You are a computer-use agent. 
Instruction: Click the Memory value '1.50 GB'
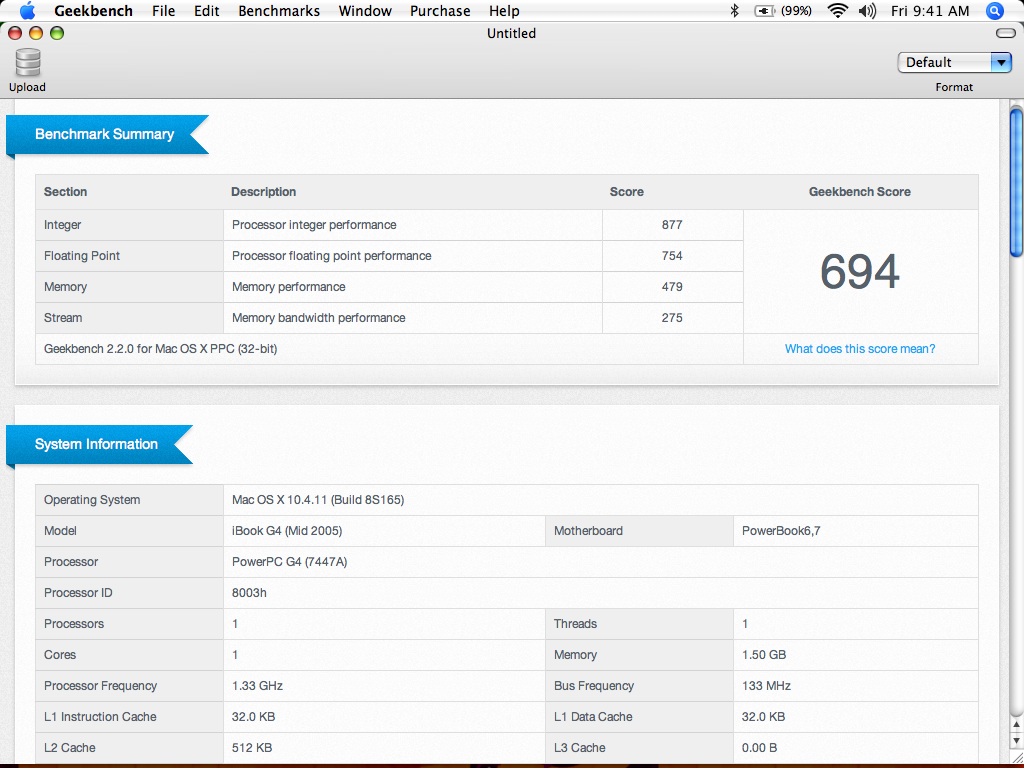point(764,654)
